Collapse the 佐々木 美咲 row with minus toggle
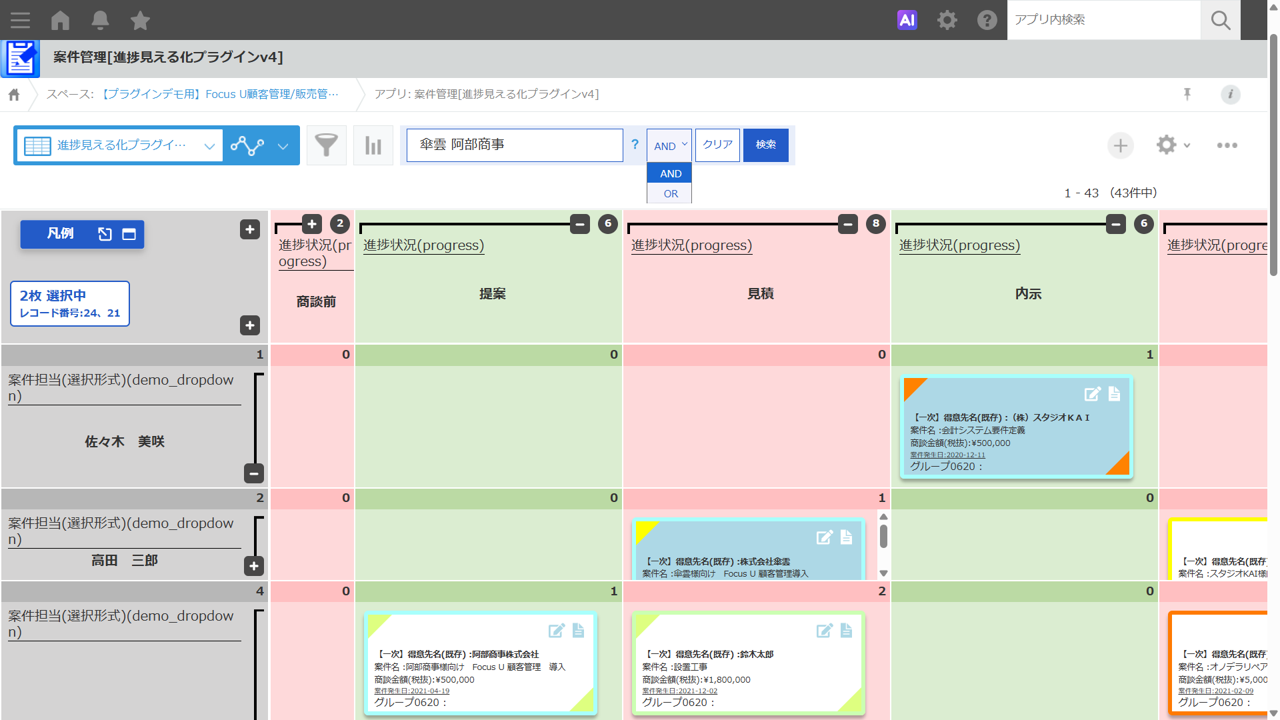 tap(254, 473)
